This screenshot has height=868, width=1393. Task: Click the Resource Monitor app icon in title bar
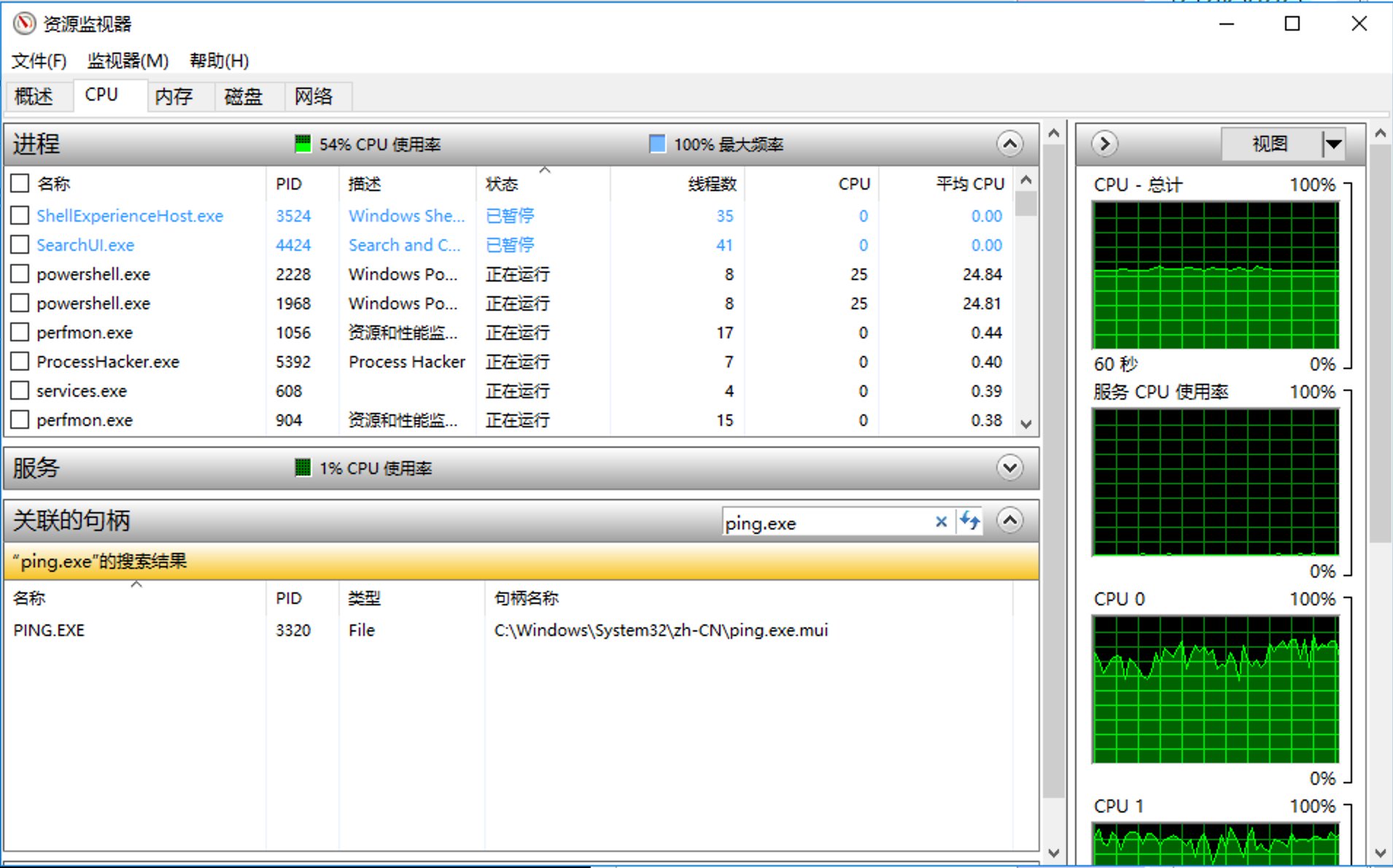tap(24, 23)
